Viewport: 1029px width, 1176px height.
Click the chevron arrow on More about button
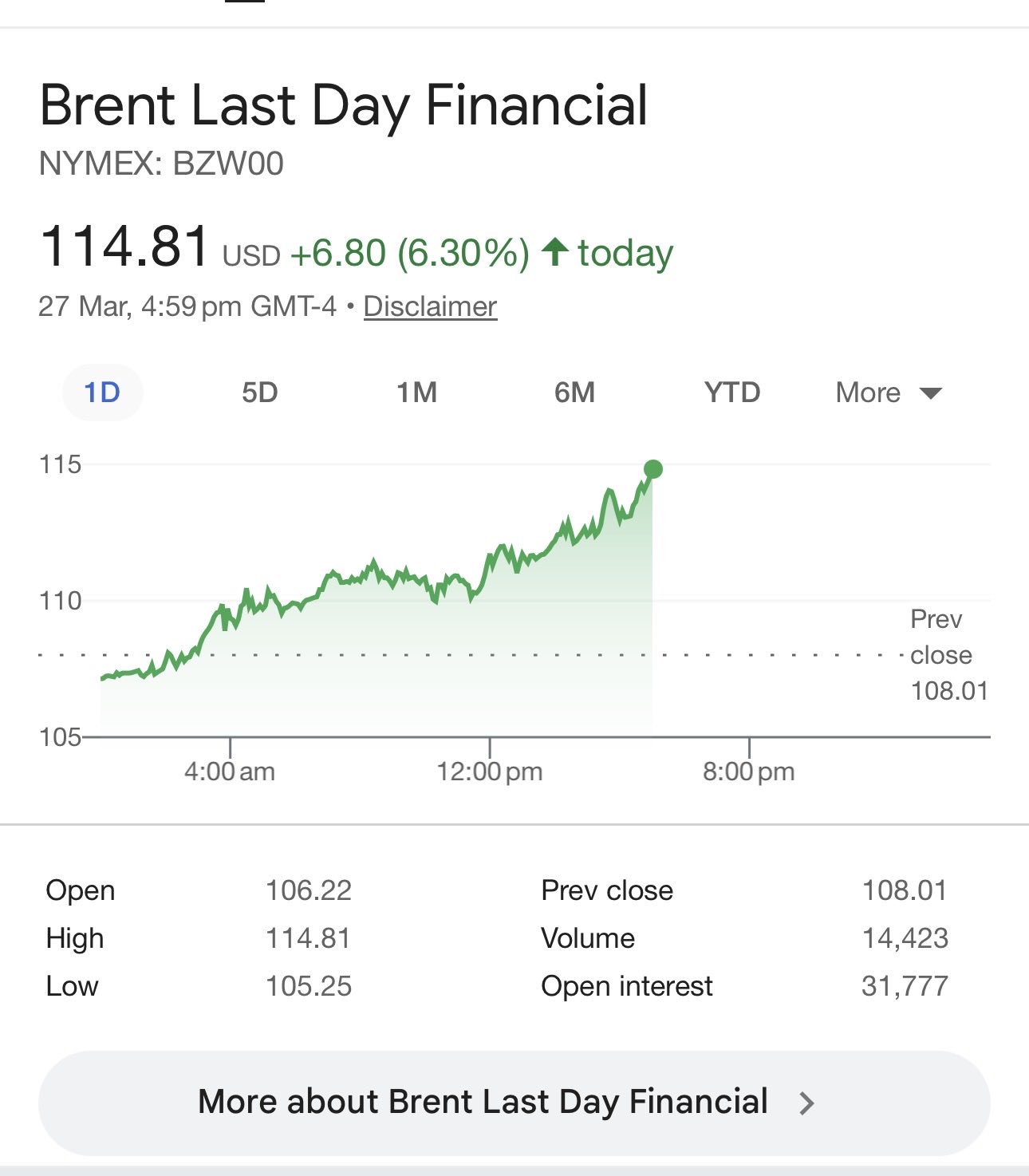tap(806, 1103)
